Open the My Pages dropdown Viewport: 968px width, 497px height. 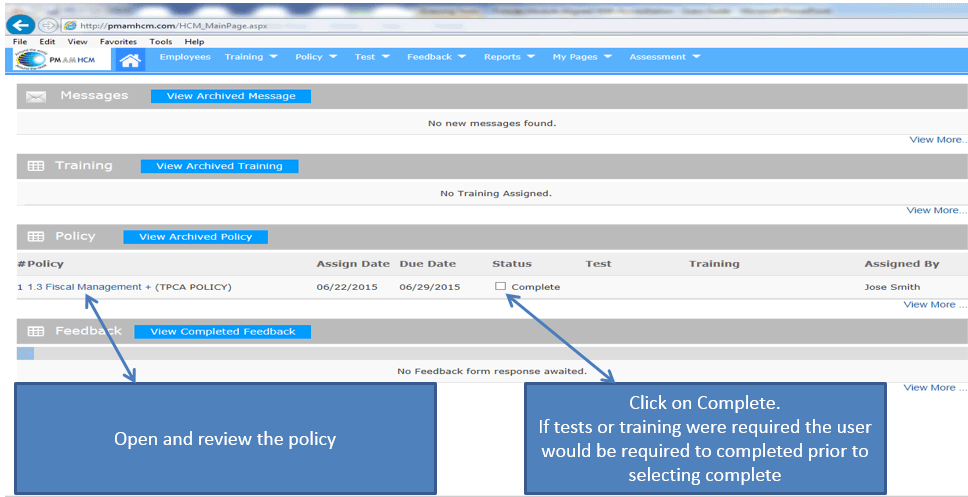click(x=580, y=57)
